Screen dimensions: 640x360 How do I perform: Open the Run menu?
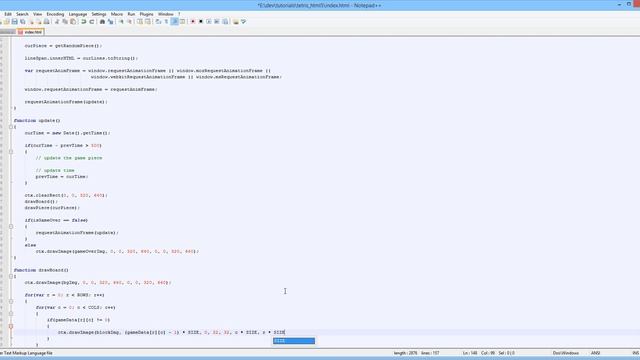tap(131, 14)
